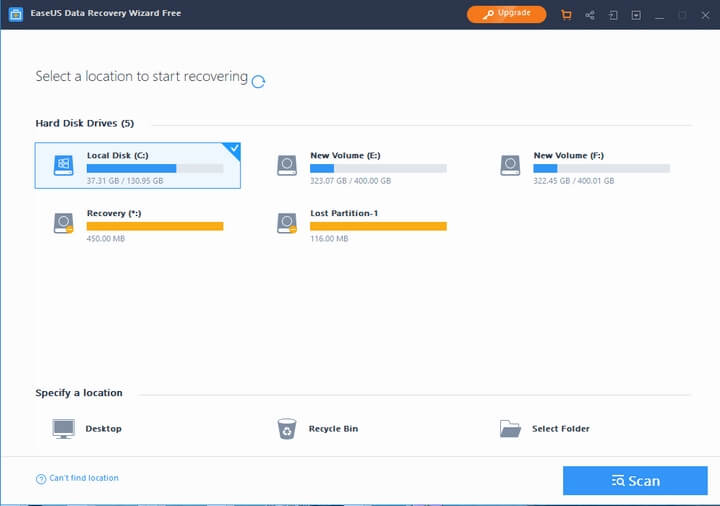Click the Upgrade button
The image size is (720, 506).
(506, 14)
